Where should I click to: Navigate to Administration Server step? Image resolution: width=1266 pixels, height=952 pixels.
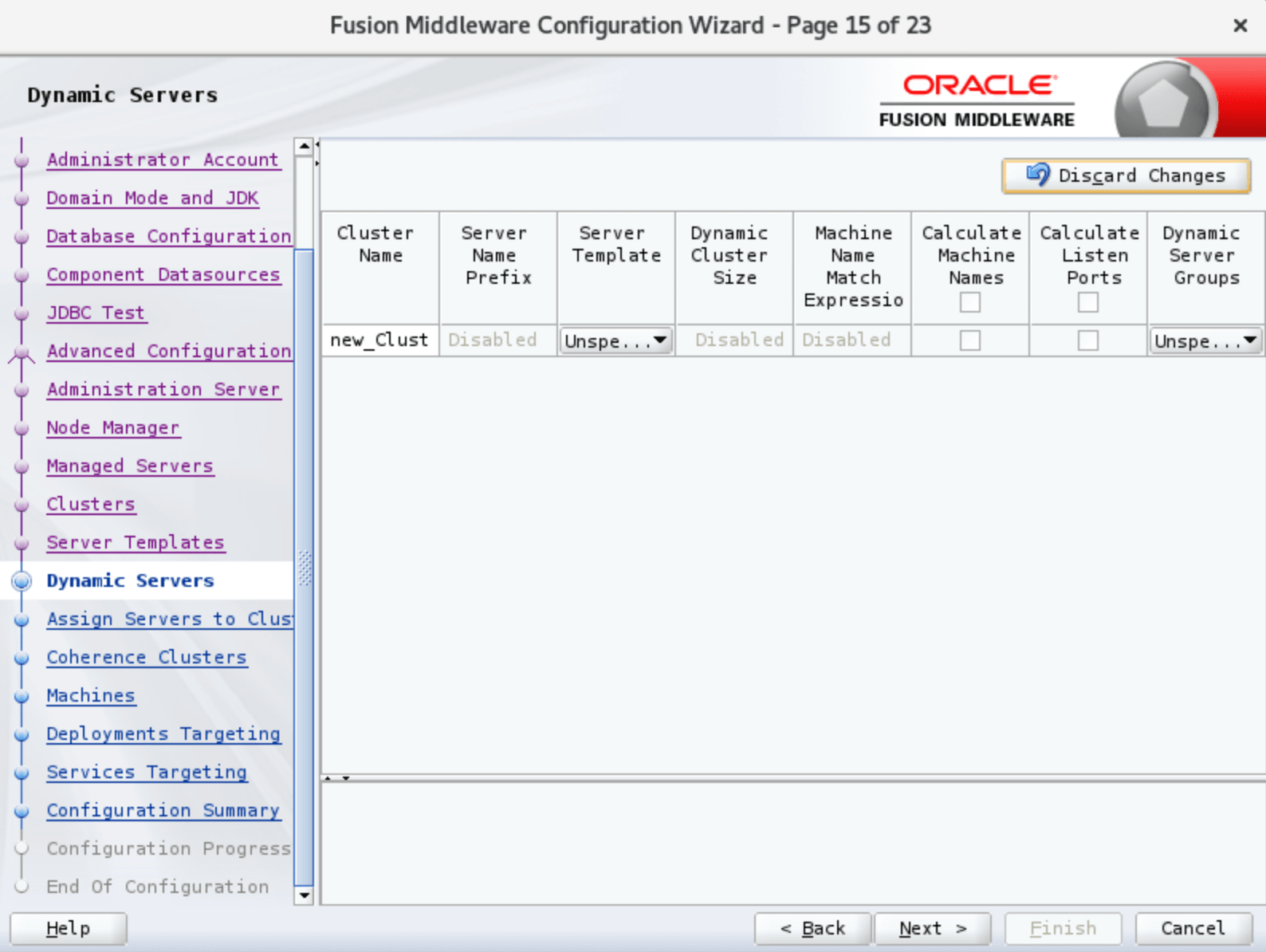coord(163,389)
